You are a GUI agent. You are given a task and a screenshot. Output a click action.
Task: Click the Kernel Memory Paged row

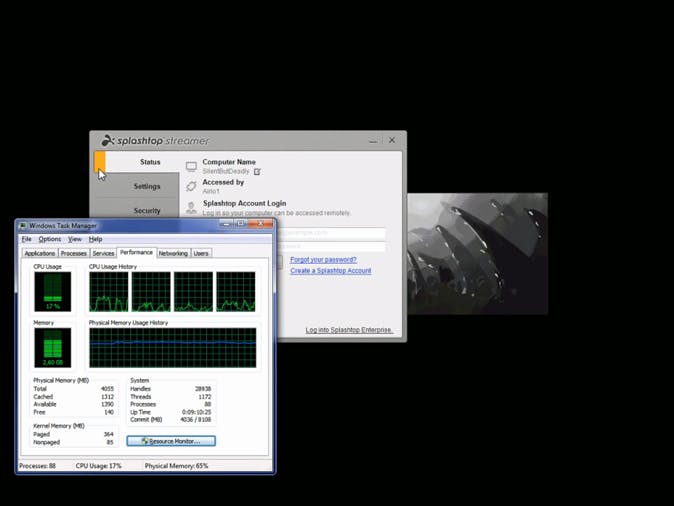coord(74,434)
